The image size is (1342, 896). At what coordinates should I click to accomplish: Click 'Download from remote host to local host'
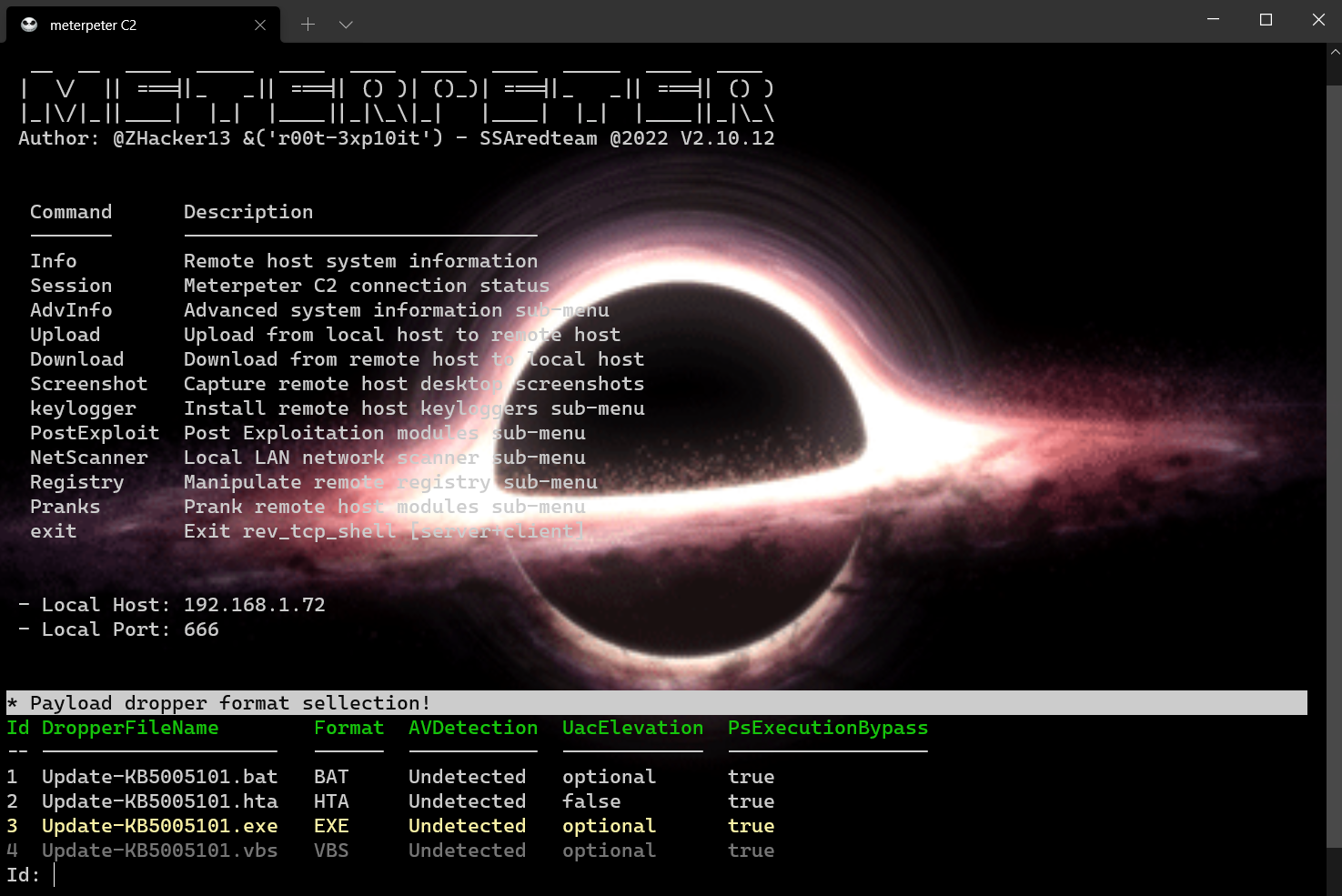pos(414,359)
